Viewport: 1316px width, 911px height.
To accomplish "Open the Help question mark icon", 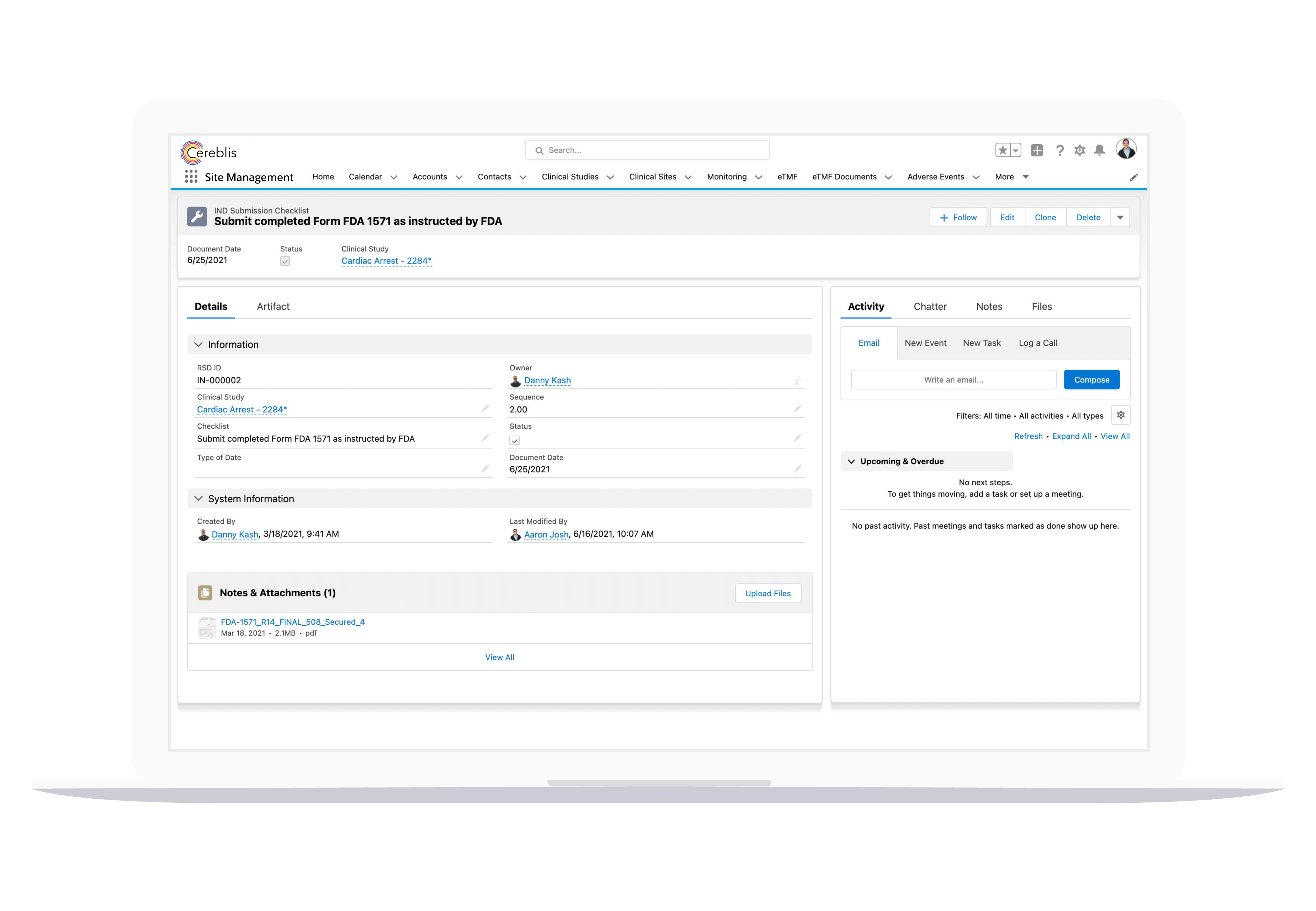I will click(1060, 150).
